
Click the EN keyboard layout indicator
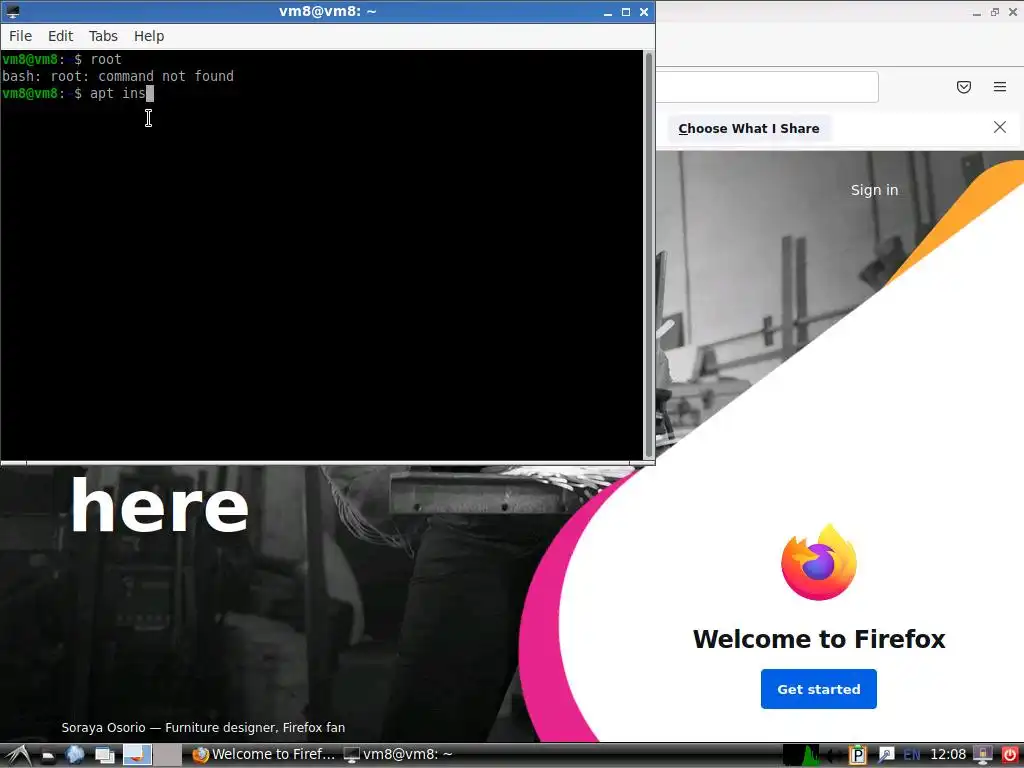912,755
